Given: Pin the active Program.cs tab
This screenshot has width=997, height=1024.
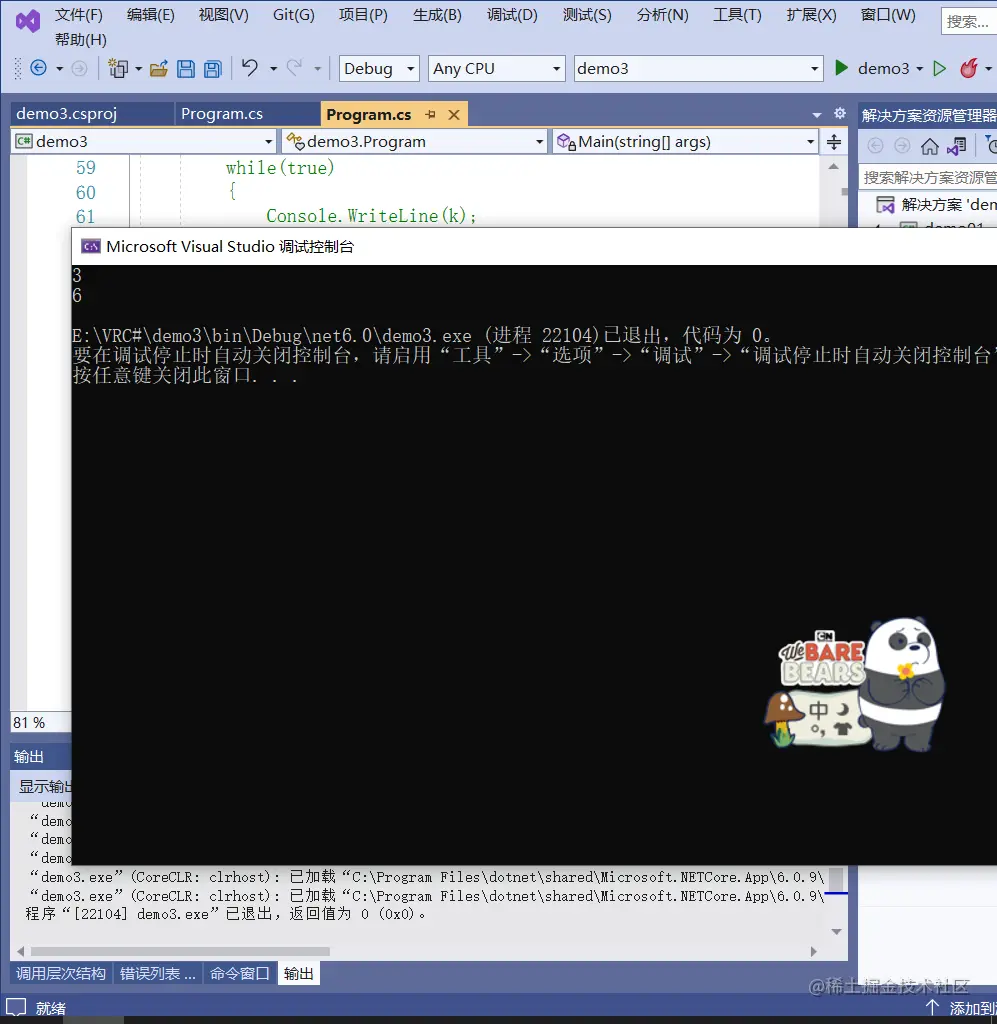Looking at the screenshot, I should point(430,114).
